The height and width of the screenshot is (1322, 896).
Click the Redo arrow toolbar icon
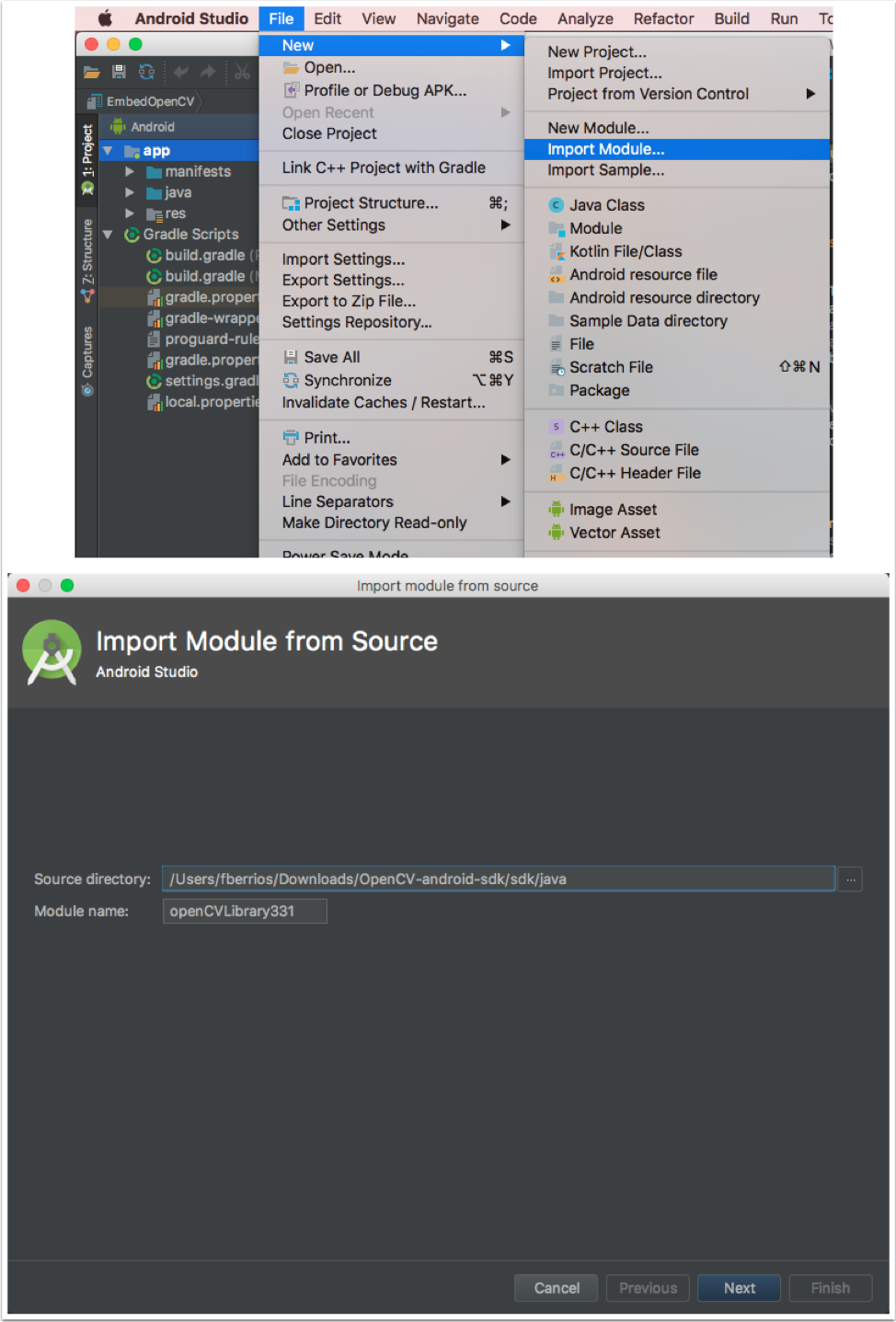[x=208, y=72]
